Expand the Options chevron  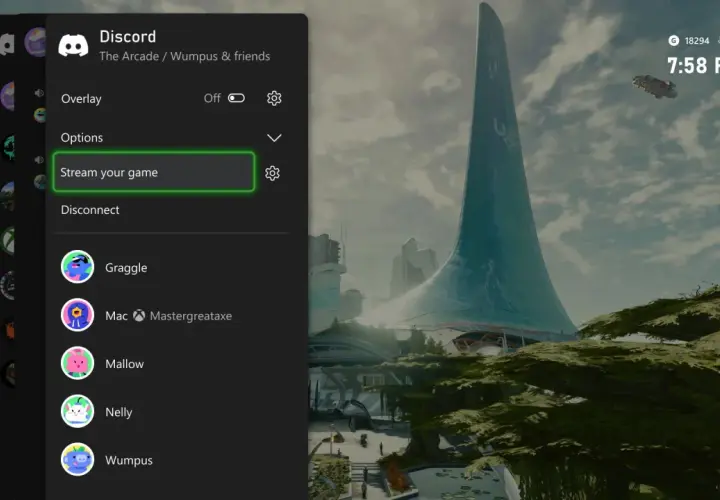pos(274,138)
